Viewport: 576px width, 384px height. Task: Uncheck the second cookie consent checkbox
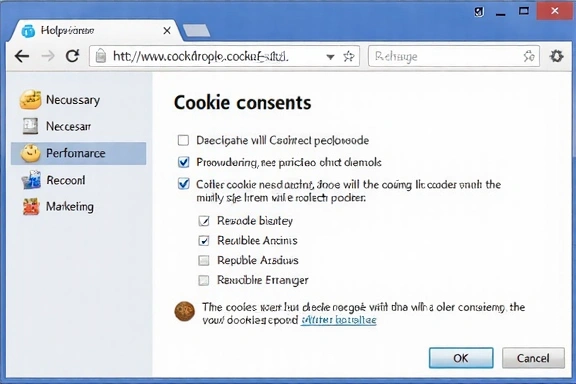tap(183, 162)
